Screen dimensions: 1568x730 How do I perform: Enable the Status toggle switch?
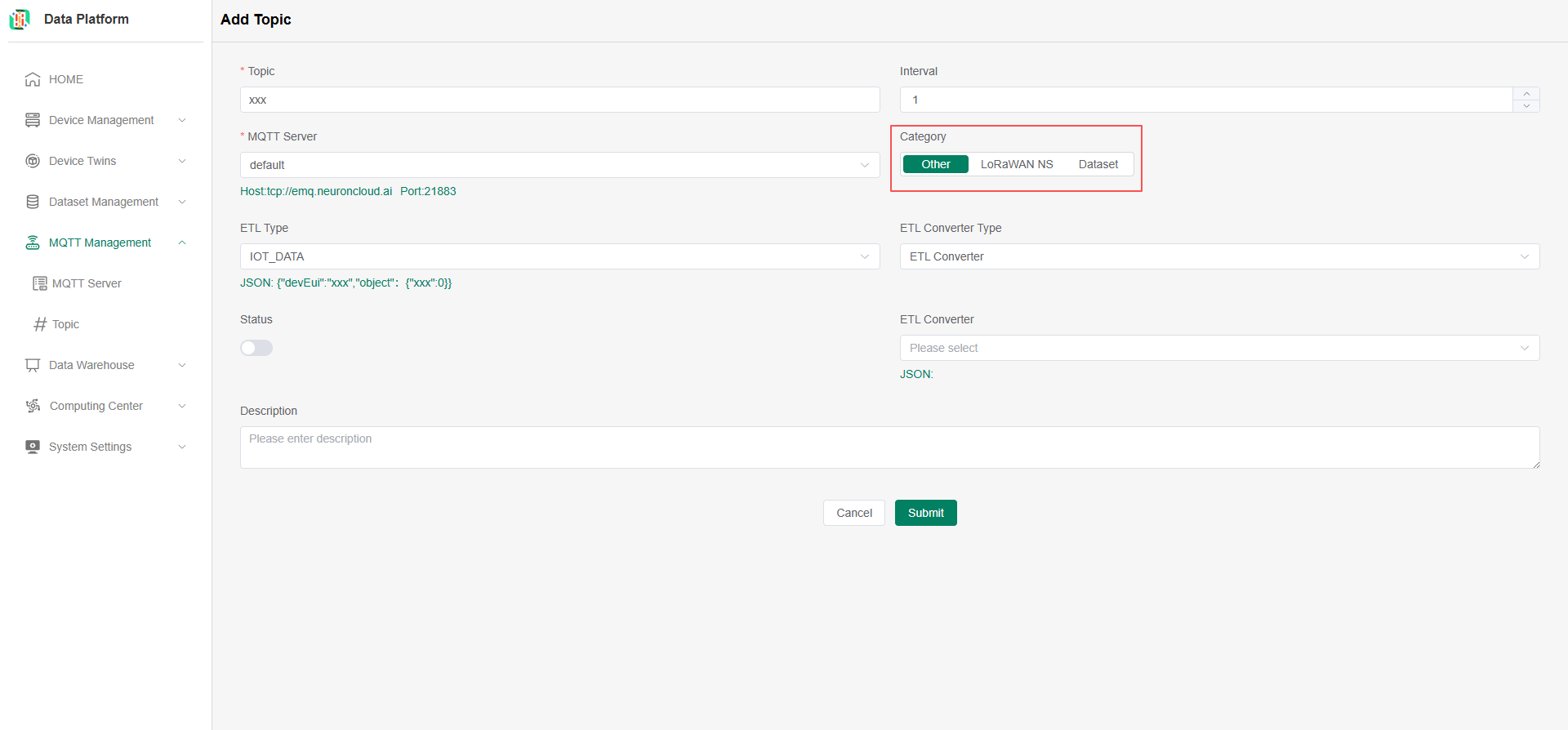pos(256,348)
